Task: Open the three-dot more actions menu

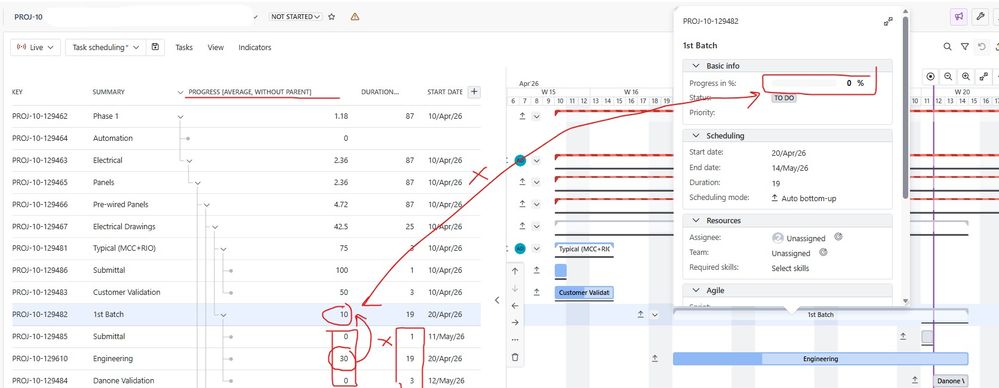Action: point(515,340)
